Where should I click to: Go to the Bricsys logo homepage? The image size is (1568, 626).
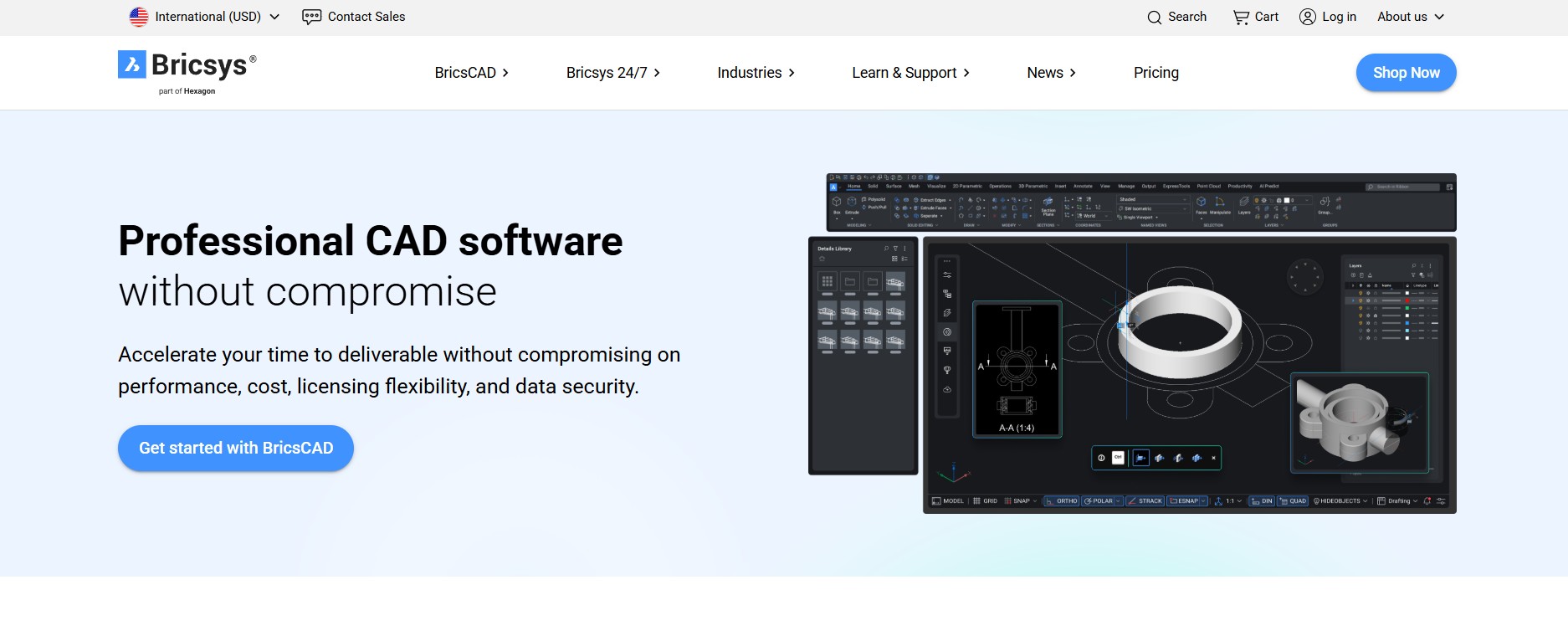[187, 72]
